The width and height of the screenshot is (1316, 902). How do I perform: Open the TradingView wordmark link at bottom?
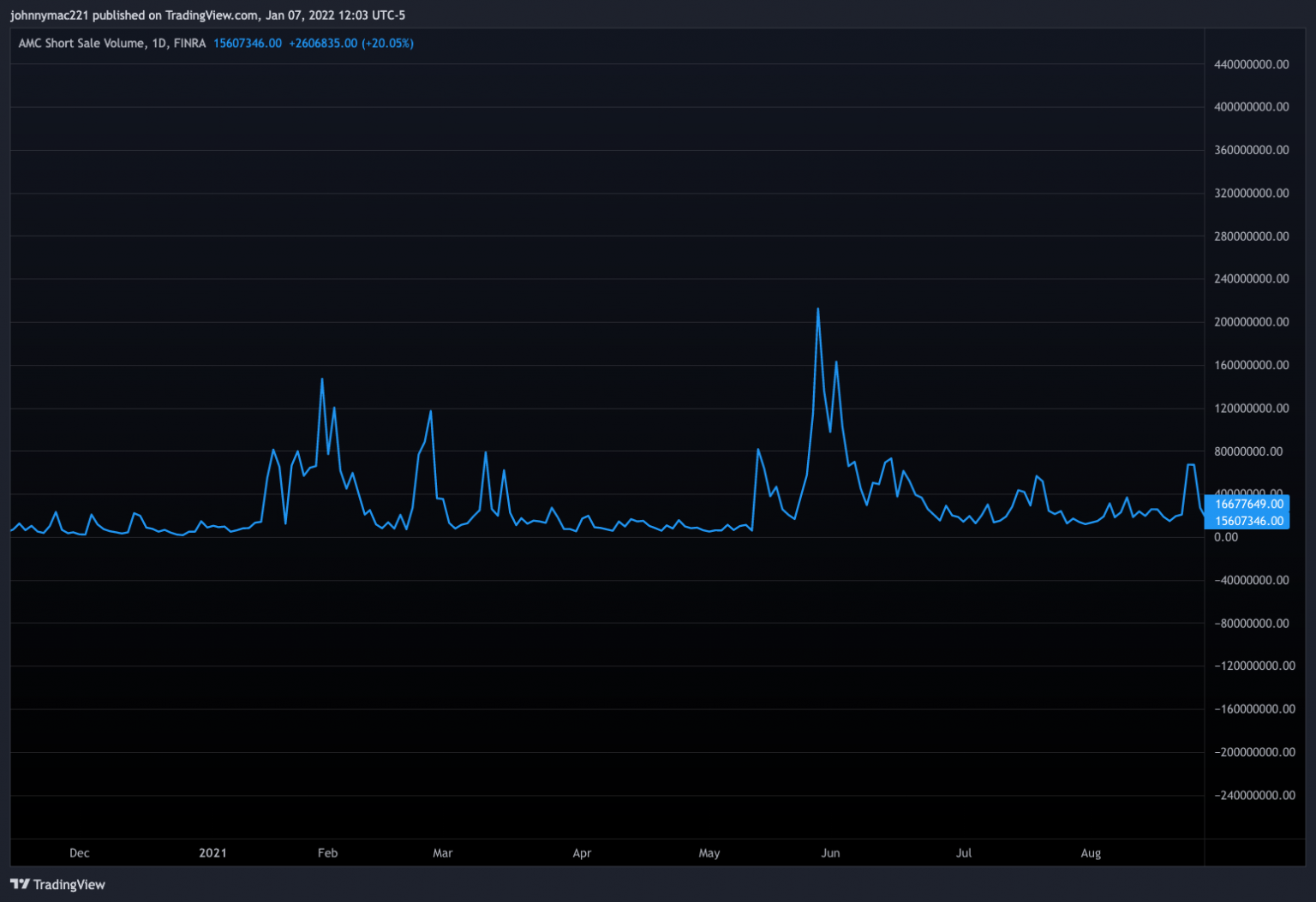(x=69, y=885)
